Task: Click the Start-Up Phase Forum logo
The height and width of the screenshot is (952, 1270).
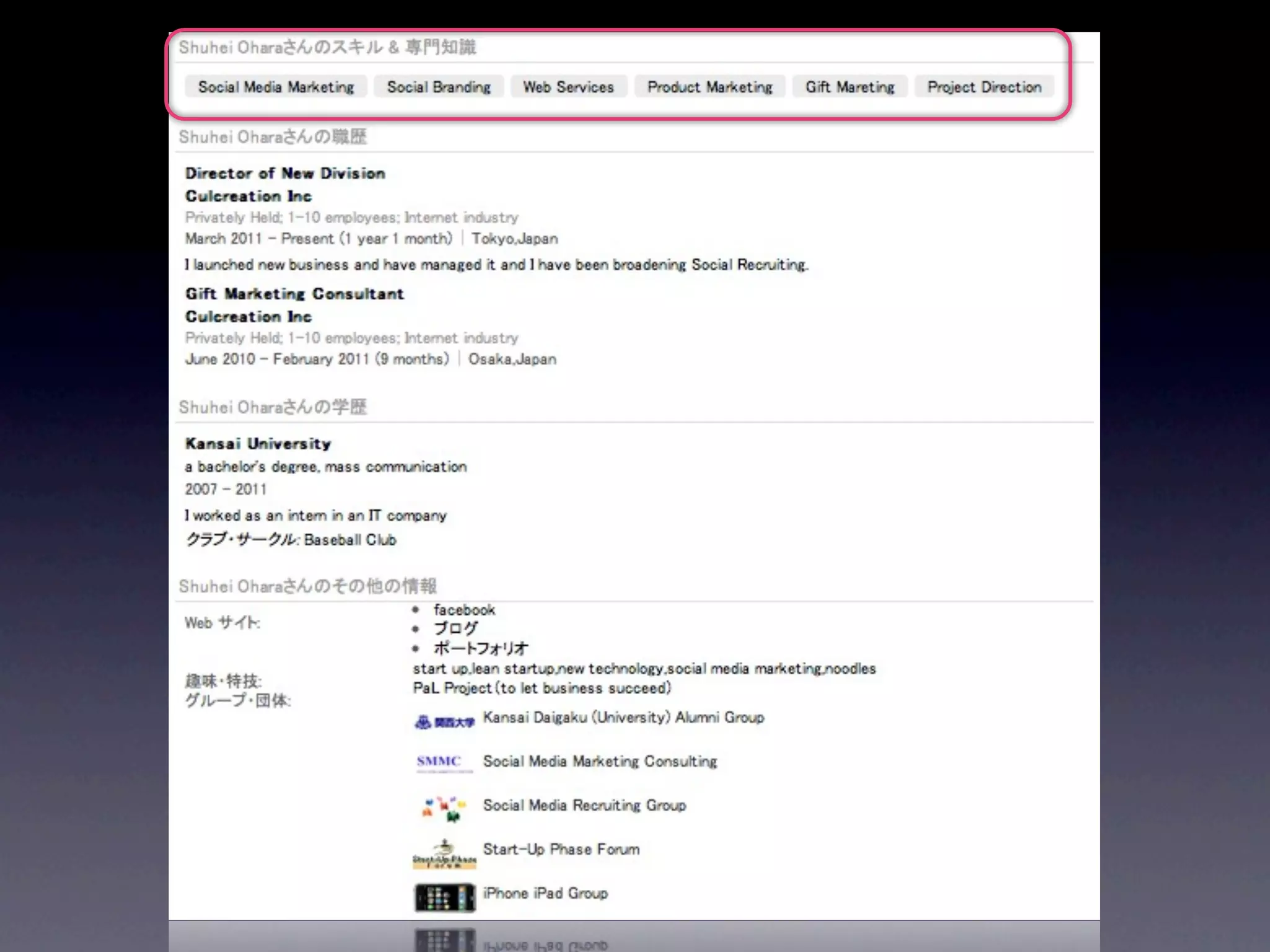Action: [444, 854]
